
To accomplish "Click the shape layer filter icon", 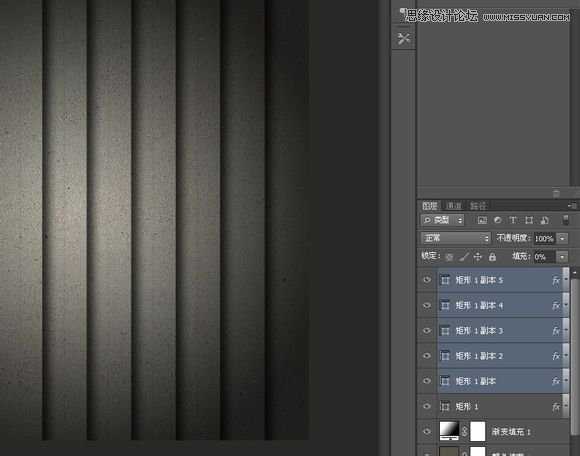I will coord(529,220).
